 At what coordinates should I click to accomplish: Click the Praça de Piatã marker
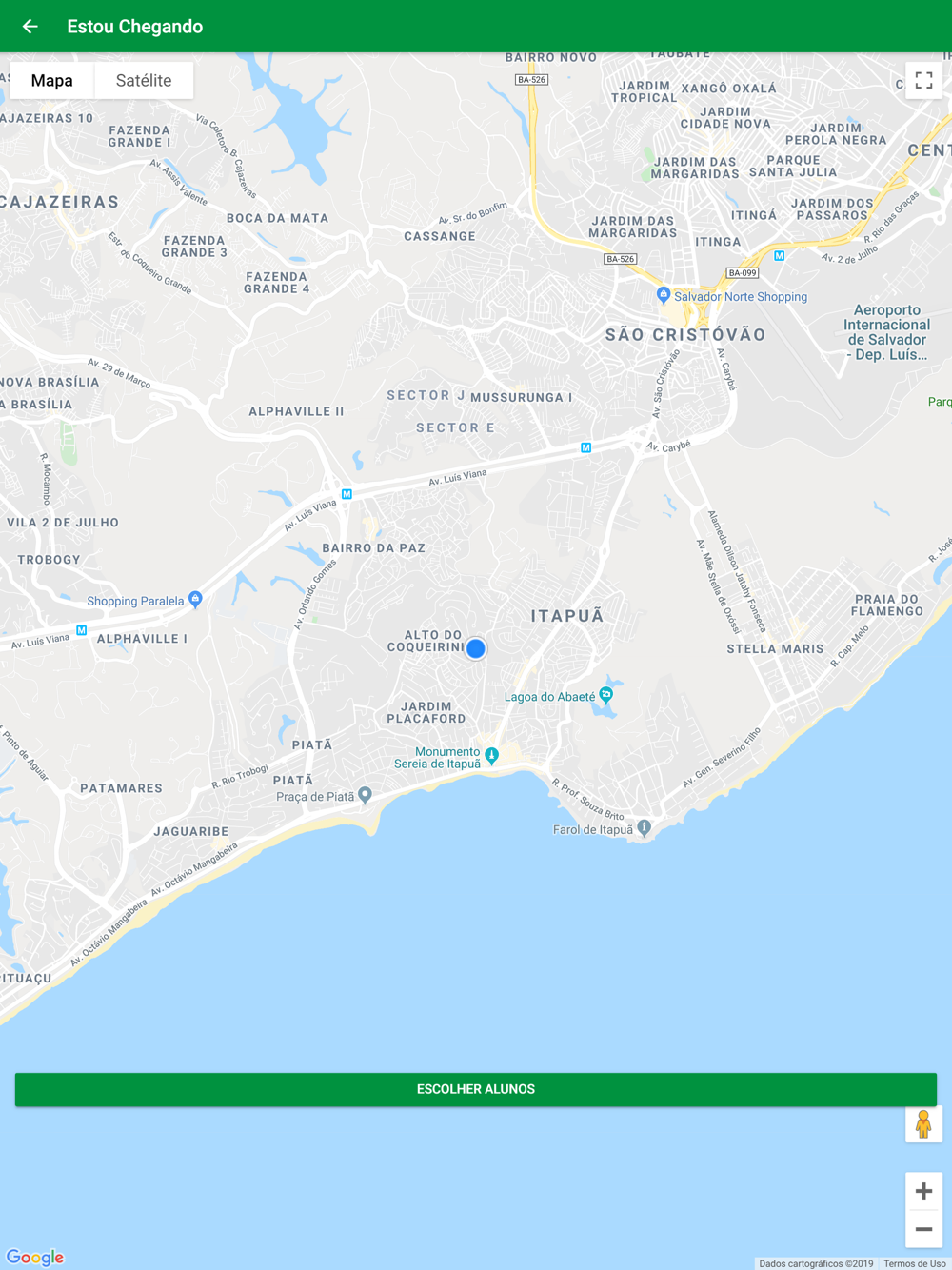point(365,795)
